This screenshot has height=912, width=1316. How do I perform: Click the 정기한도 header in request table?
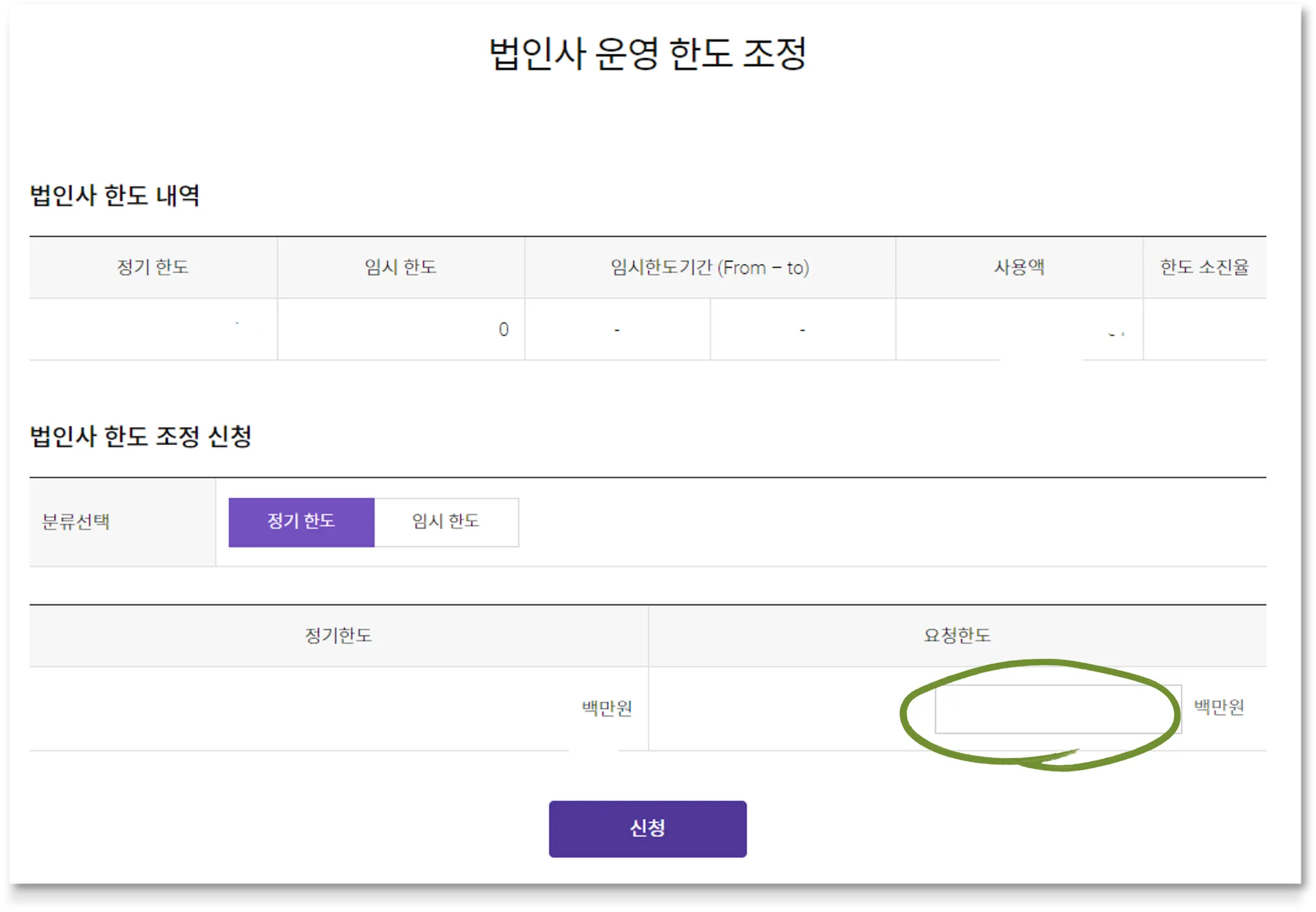pos(338,636)
